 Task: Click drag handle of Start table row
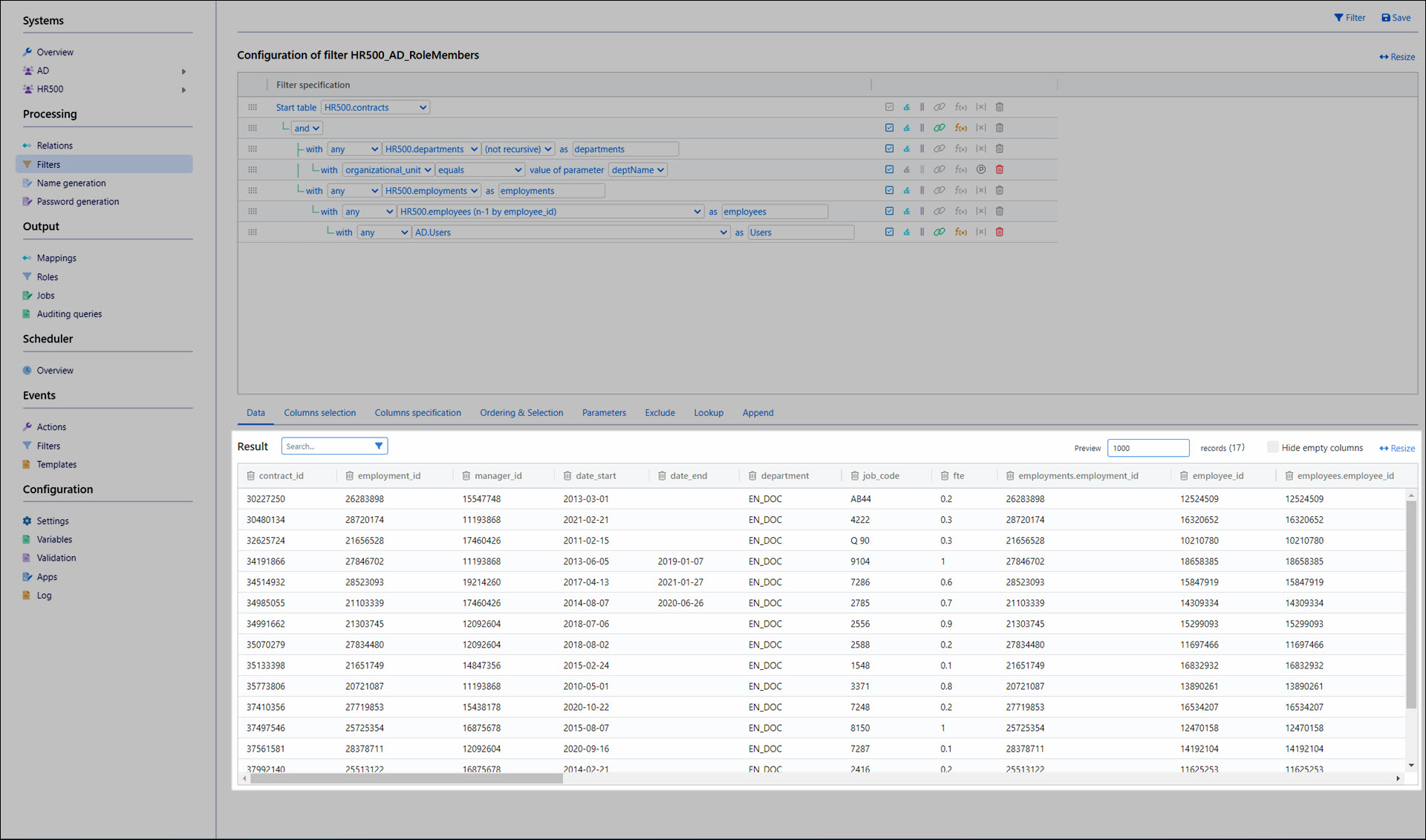click(253, 108)
